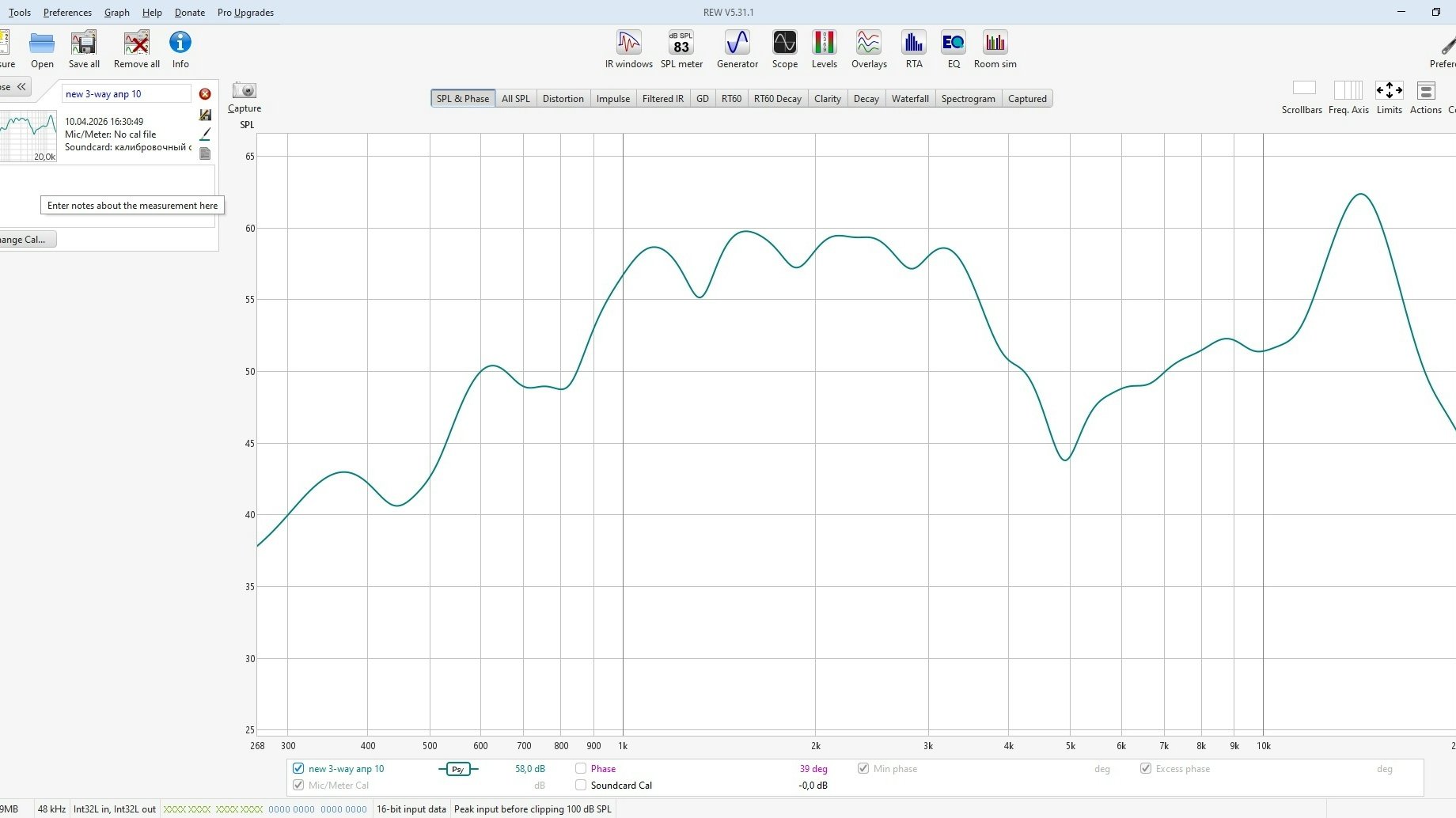The image size is (1456, 818).
Task: Open the Room sim tool
Action: [995, 49]
